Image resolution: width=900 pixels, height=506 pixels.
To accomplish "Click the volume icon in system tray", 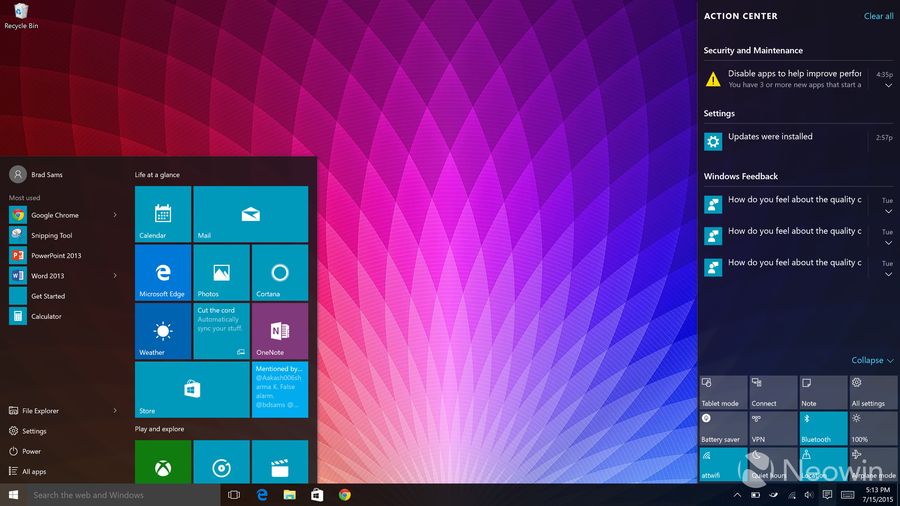I will [809, 495].
